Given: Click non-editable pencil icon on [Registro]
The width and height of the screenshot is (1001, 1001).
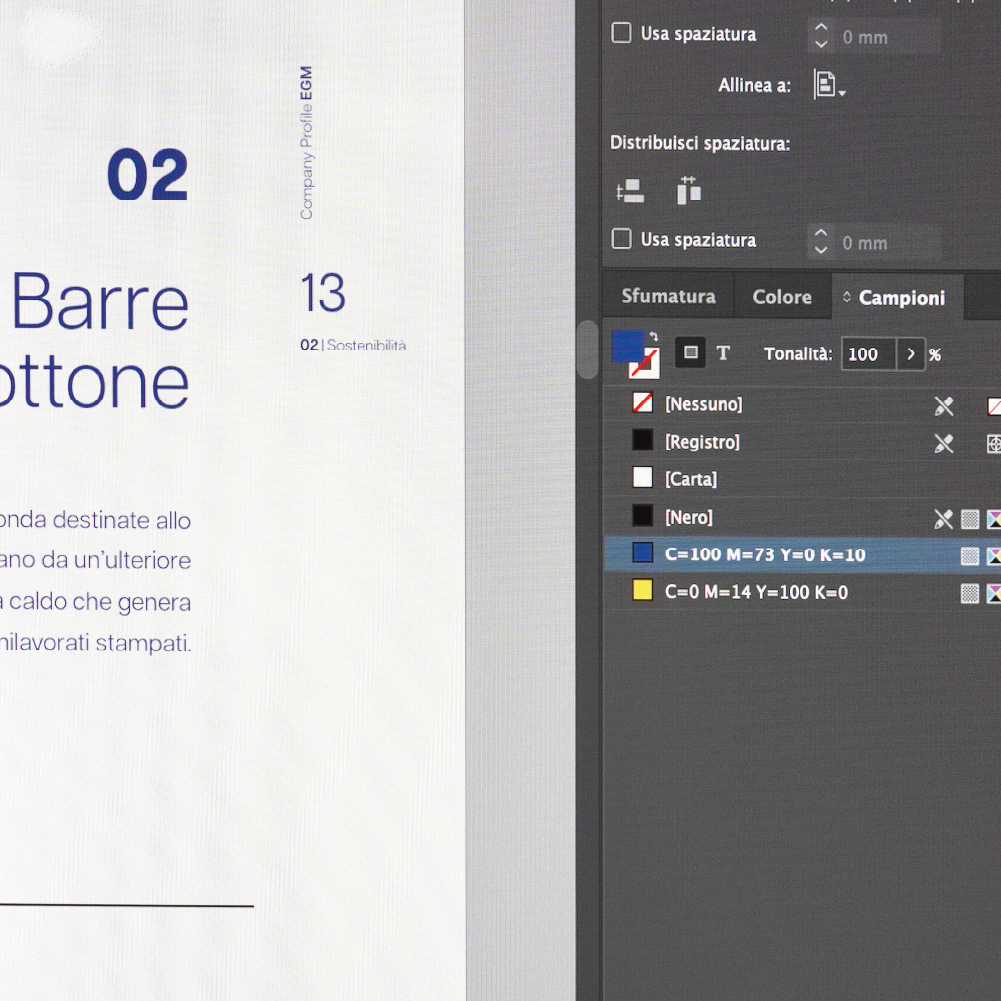Looking at the screenshot, I should coord(944,443).
